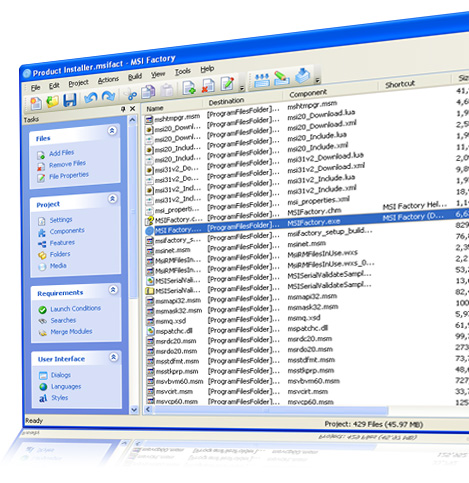Screen dimensions: 469x483
Task: Collapse the Requirements task group
Action: click(x=113, y=289)
